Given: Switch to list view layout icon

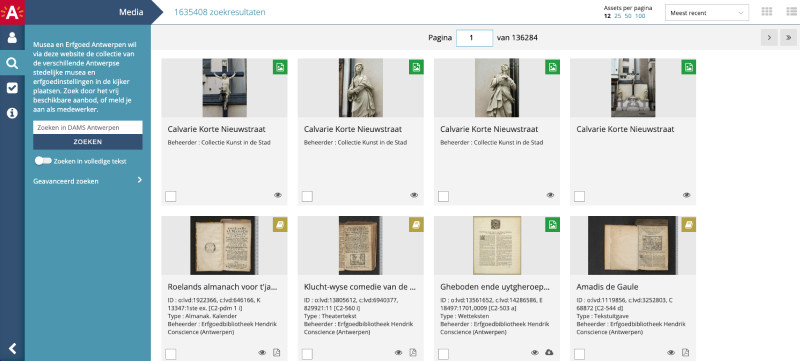Looking at the screenshot, I should coord(791,12).
